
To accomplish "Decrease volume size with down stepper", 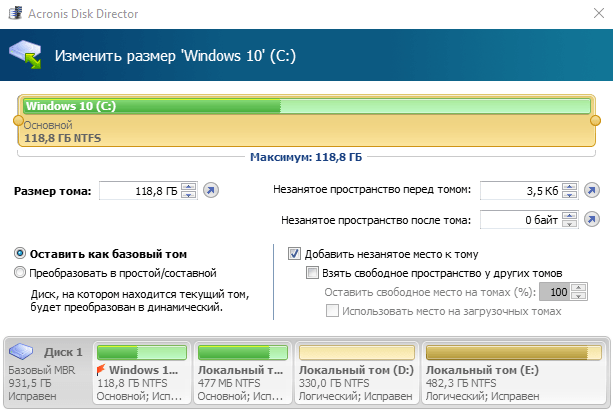I will tap(188, 194).
